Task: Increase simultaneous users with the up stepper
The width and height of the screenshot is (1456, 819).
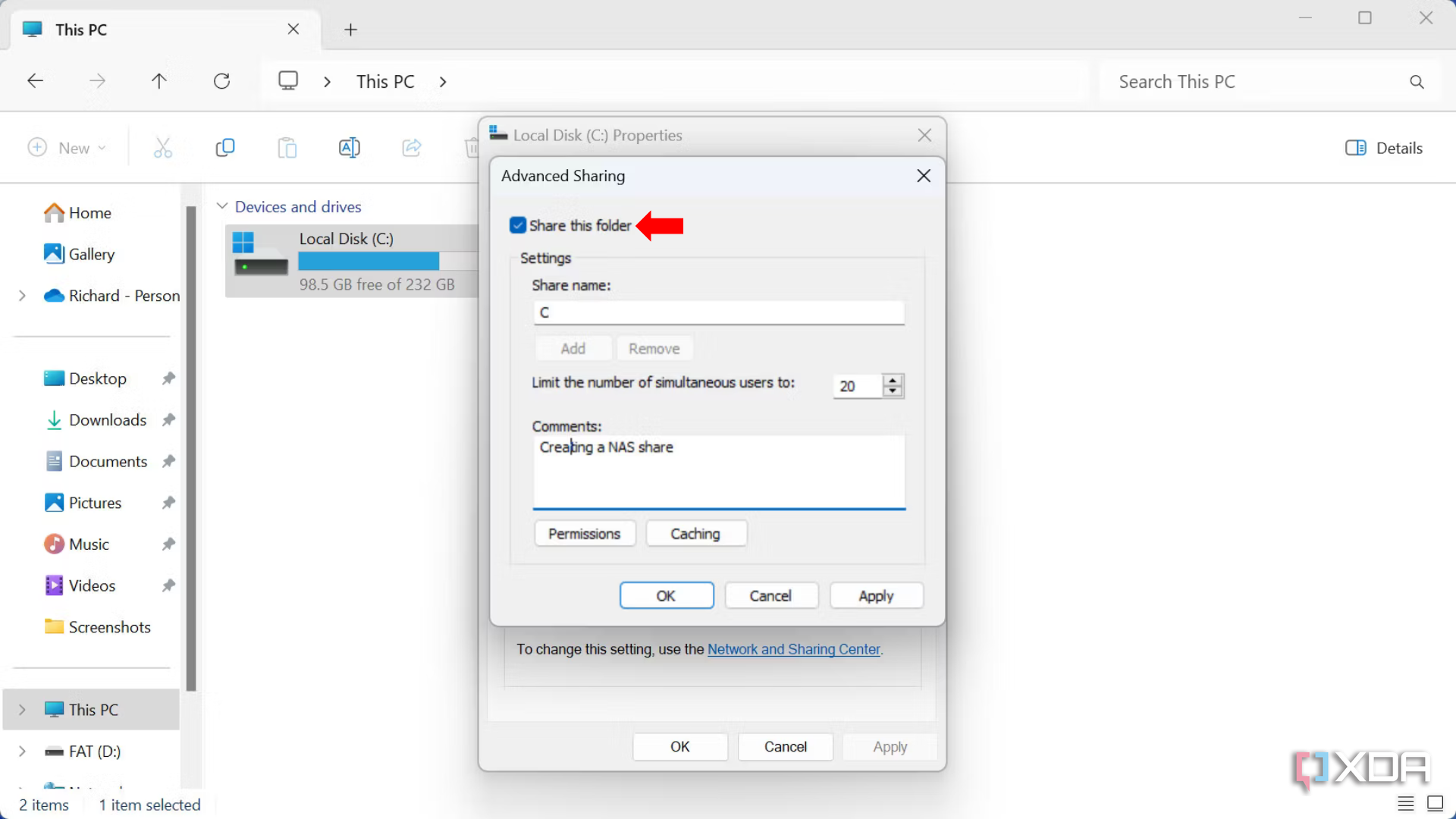Action: pos(893,381)
